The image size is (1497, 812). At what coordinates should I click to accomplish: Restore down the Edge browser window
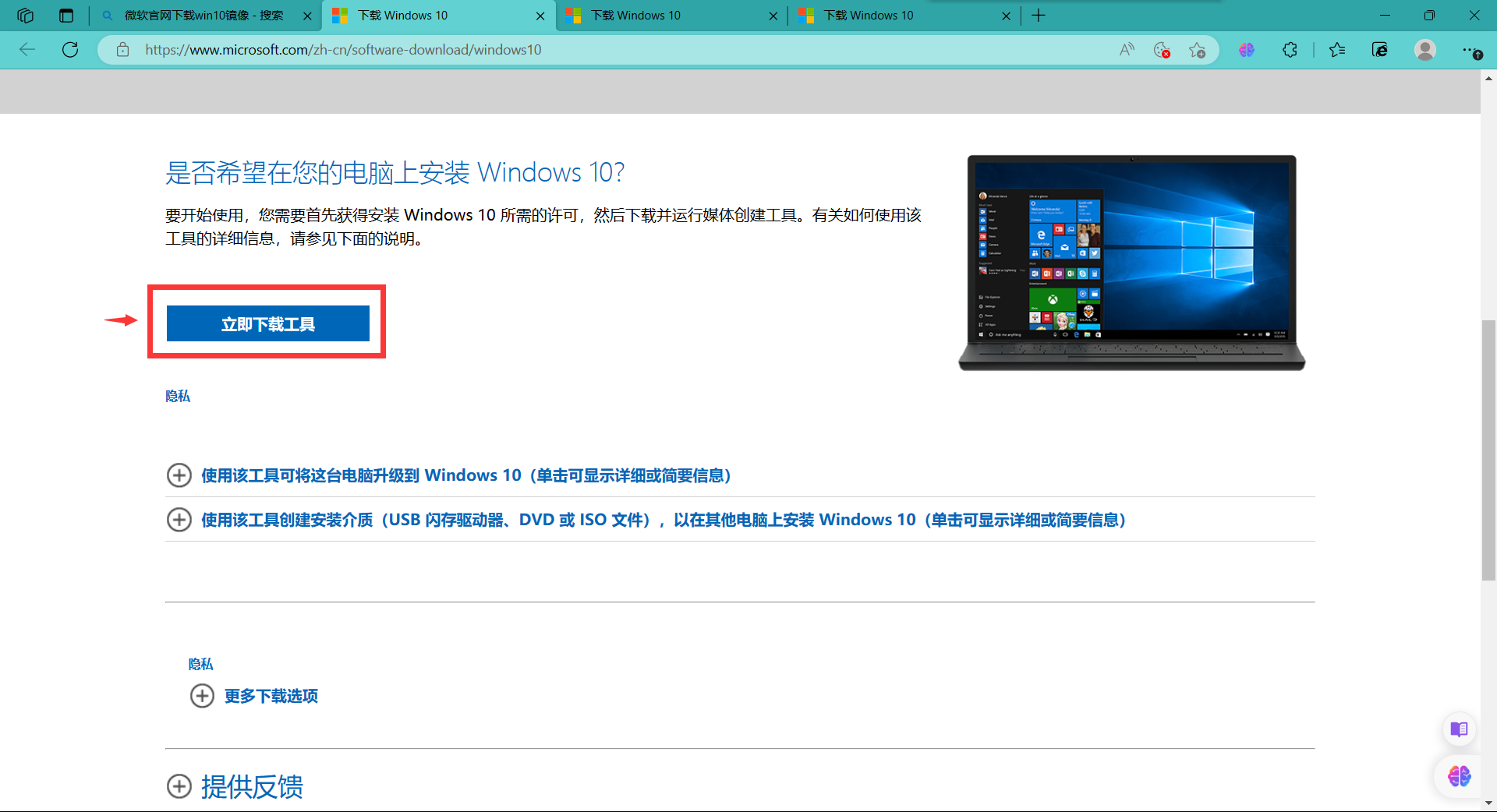coord(1429,16)
